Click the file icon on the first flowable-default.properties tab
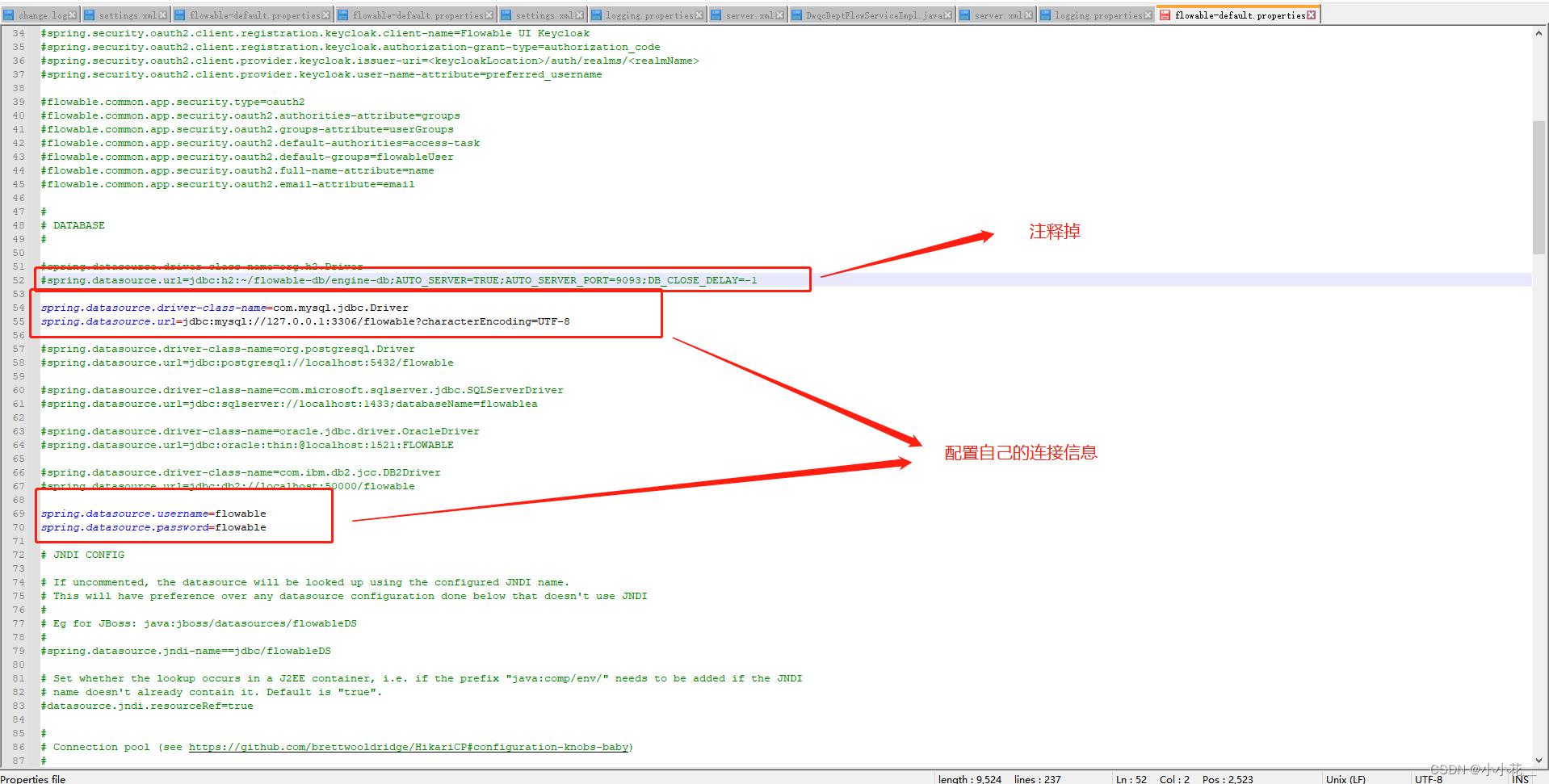Screen dimensions: 1549x784 coord(179,14)
